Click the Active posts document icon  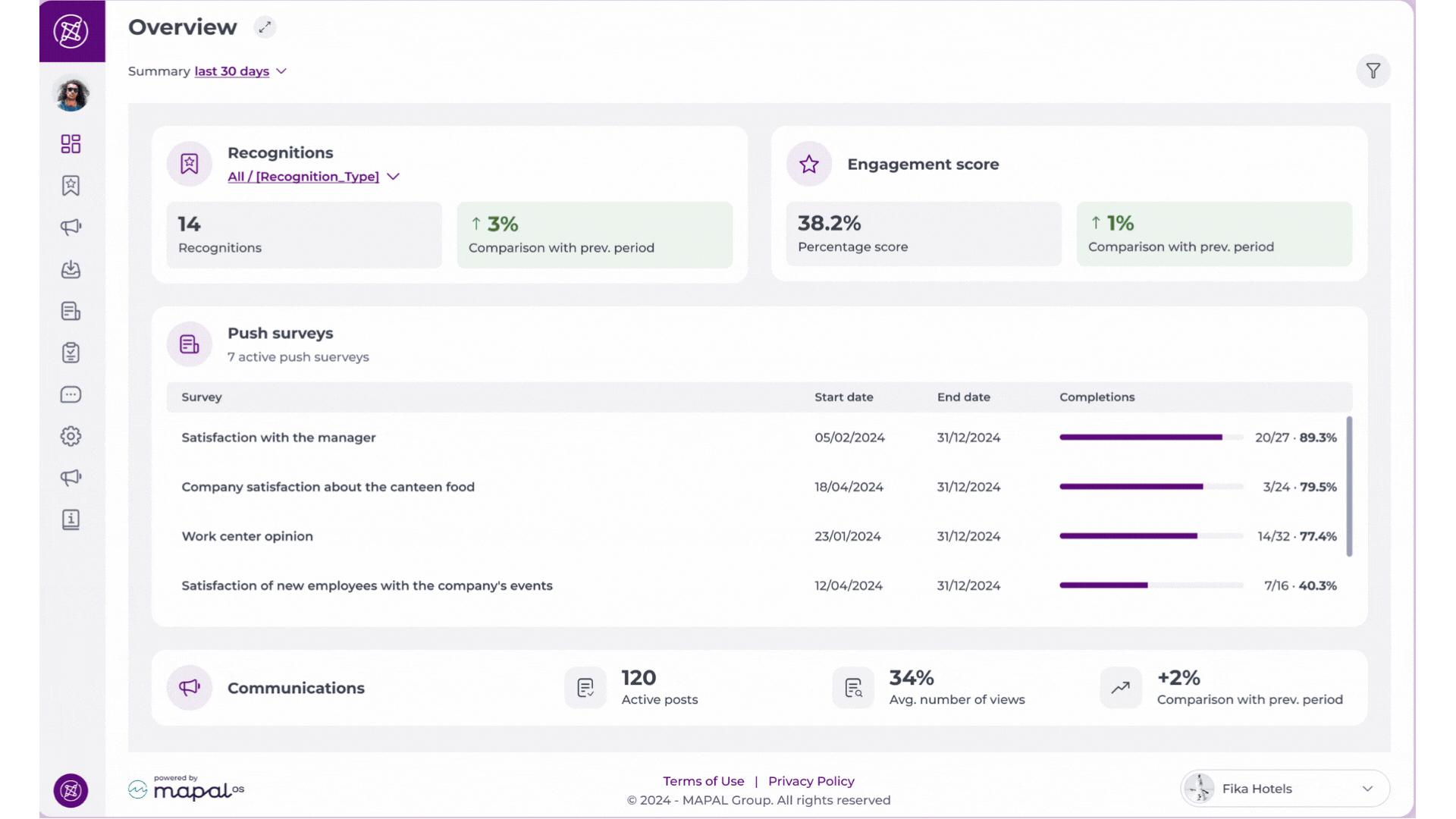click(x=585, y=688)
